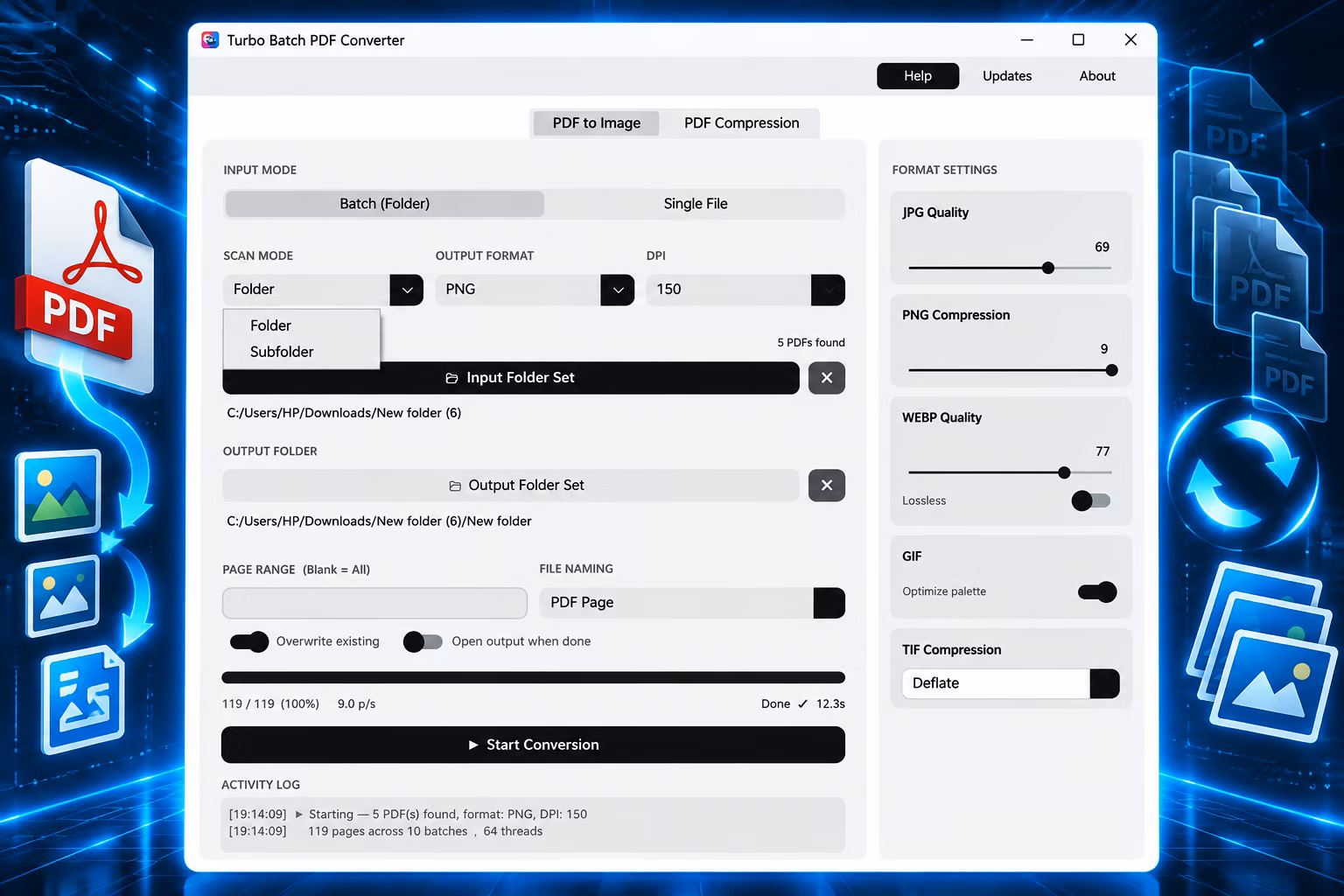Image resolution: width=1344 pixels, height=896 pixels.
Task: Open About menu item
Action: pyautogui.click(x=1097, y=76)
